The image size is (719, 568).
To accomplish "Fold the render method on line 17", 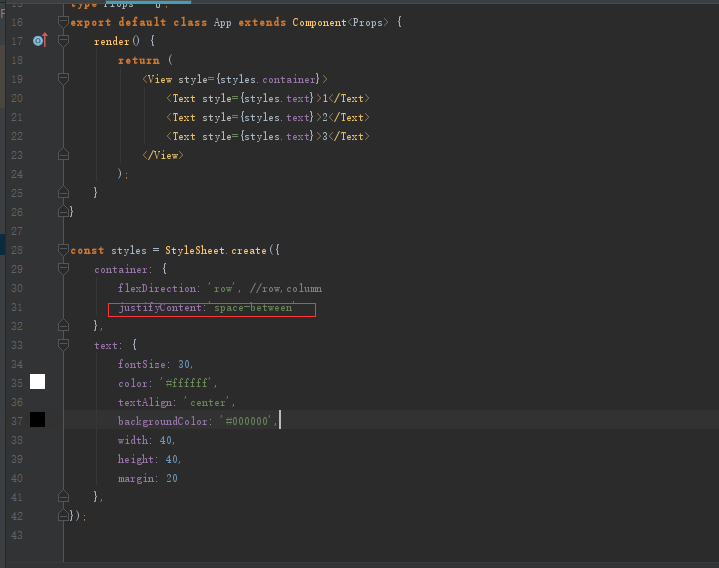I will tap(64, 41).
